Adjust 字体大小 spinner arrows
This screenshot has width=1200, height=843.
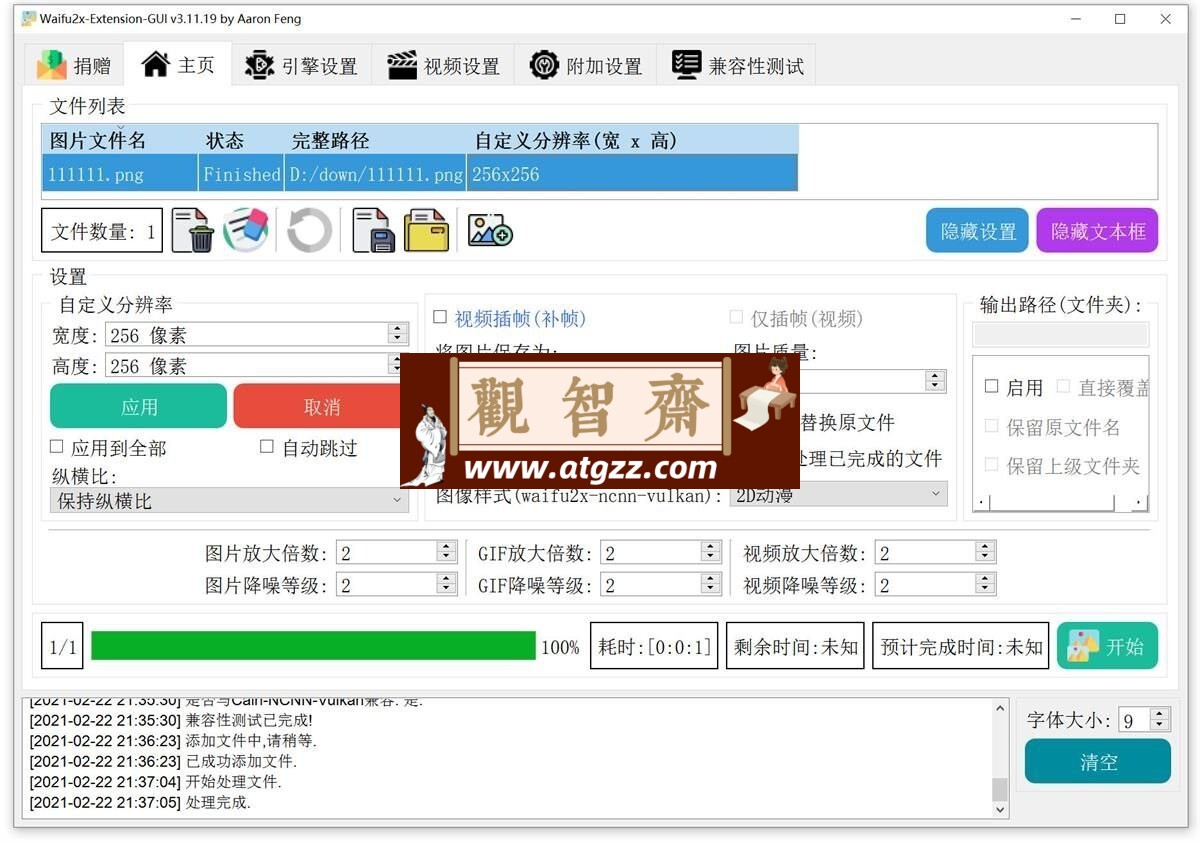[1159, 719]
